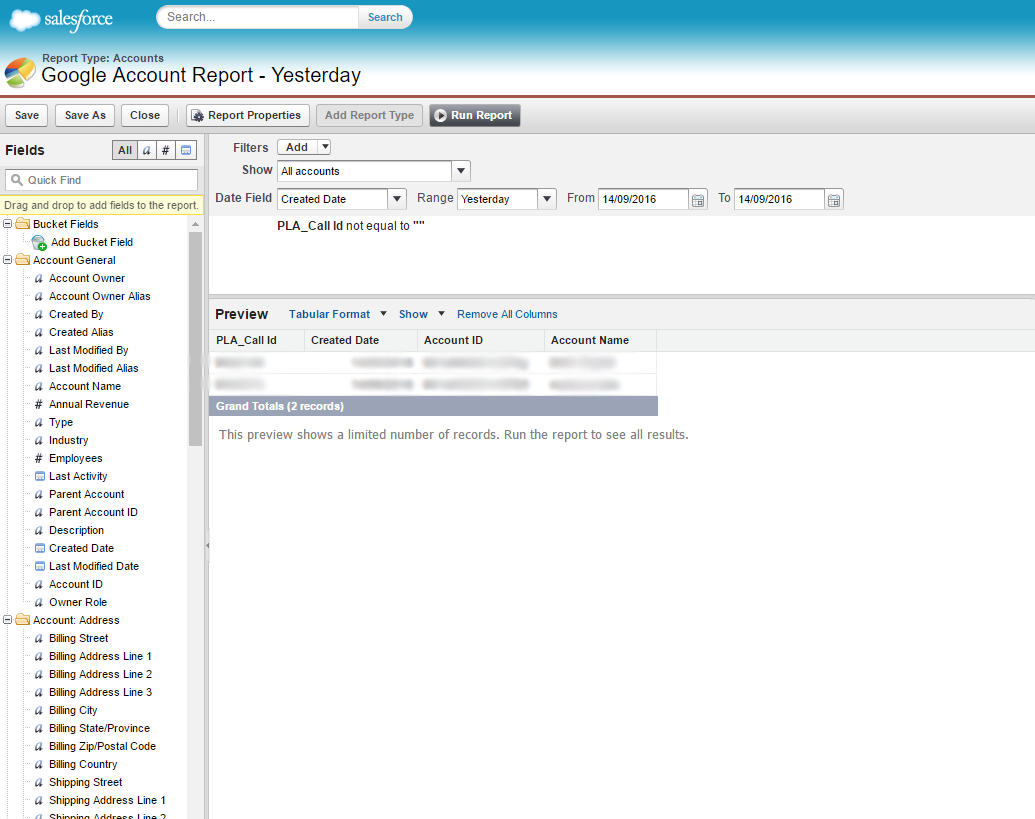Select Last Modified By field
1035x819 pixels.
88,350
